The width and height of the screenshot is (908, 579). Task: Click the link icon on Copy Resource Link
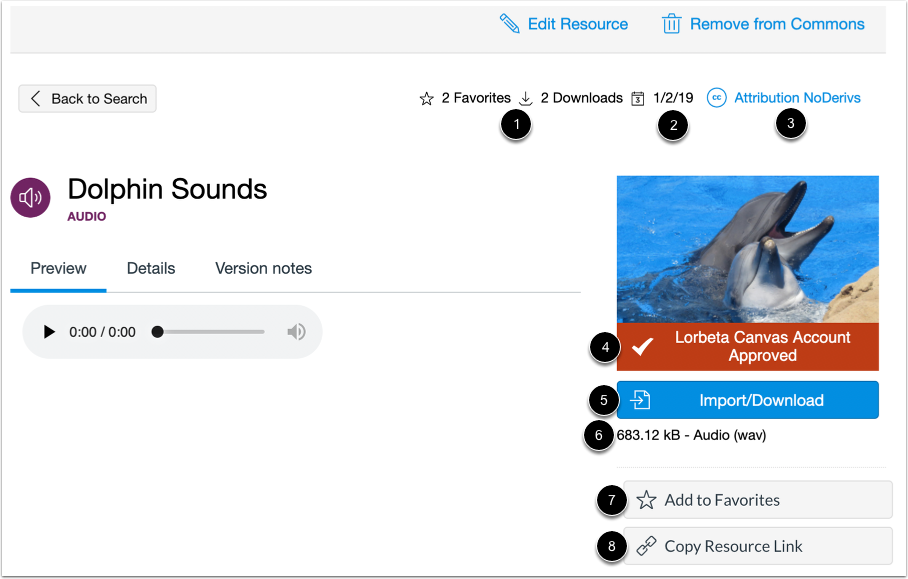pos(646,546)
